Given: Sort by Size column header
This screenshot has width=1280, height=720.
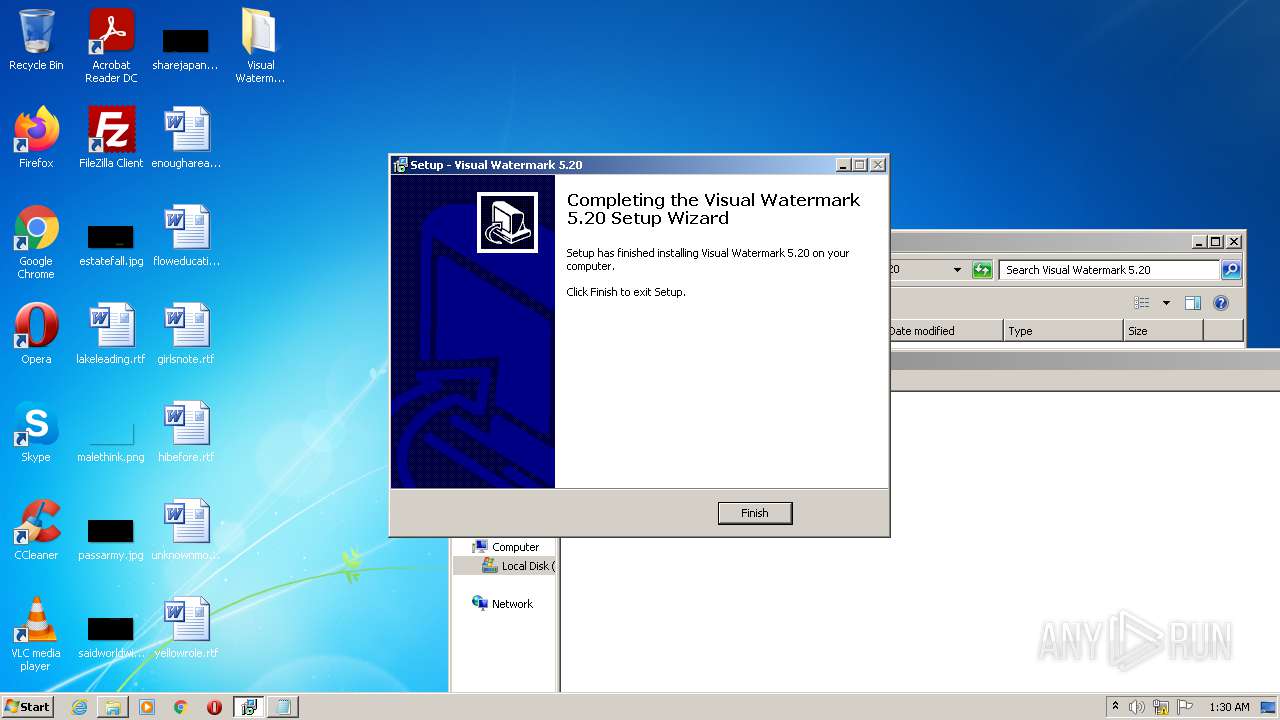Looking at the screenshot, I should [1163, 331].
